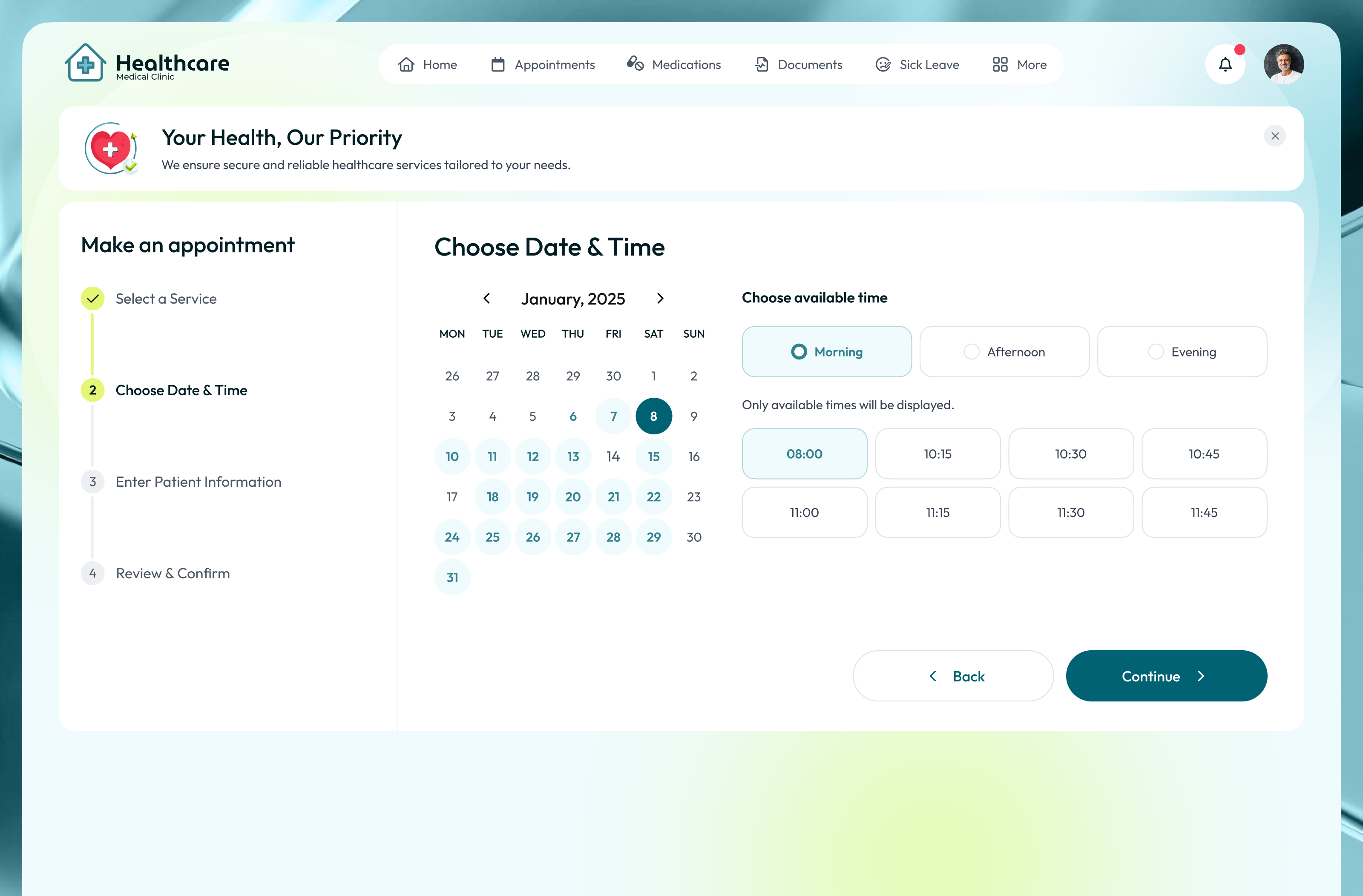Click the Healthcare clinic logo icon
Image resolution: width=1363 pixels, height=896 pixels.
[x=85, y=63]
